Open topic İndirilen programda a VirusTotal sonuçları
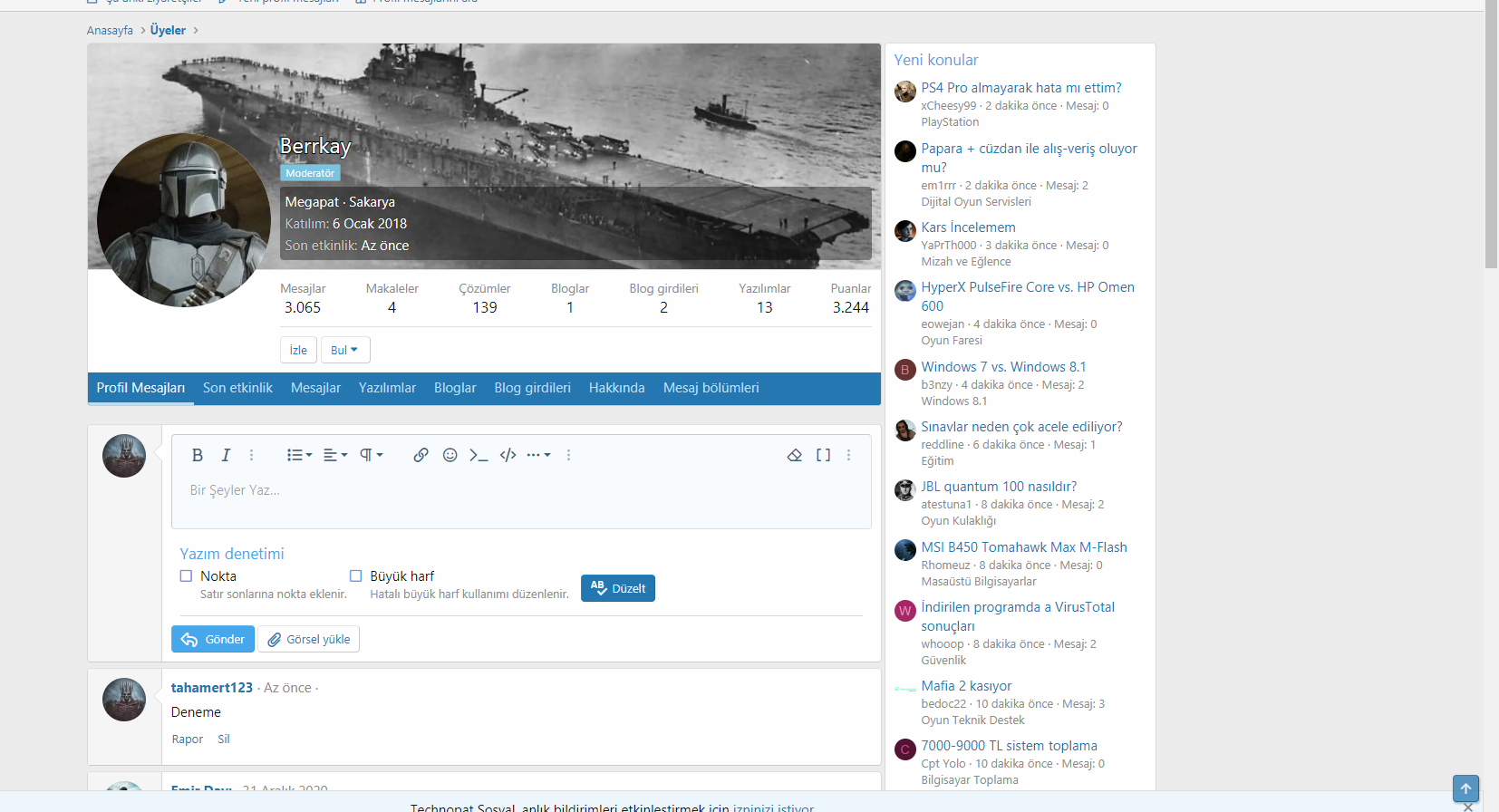Screen dimensions: 1499x812 [1018, 616]
